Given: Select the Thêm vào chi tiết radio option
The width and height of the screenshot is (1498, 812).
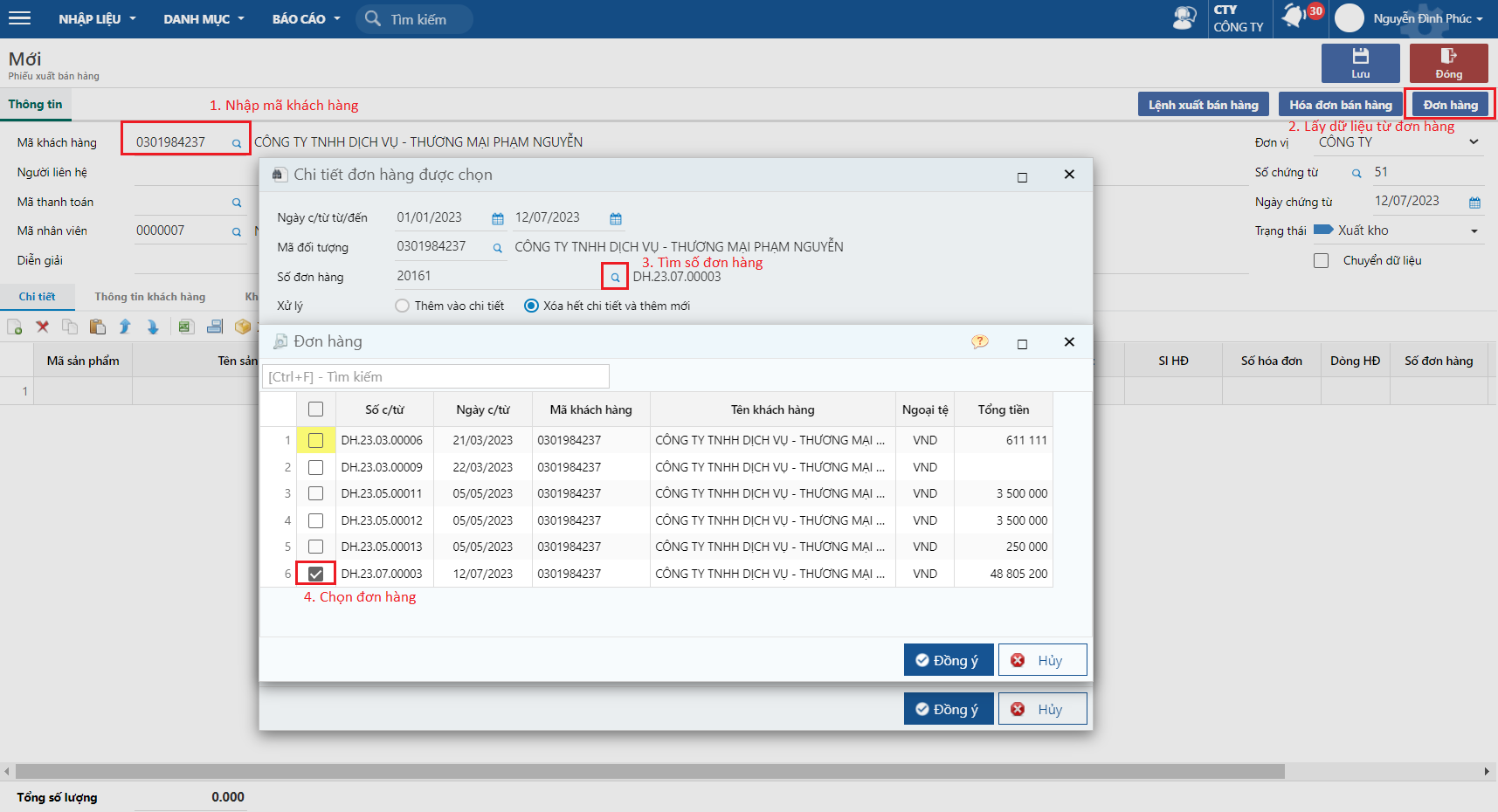Looking at the screenshot, I should tap(402, 306).
